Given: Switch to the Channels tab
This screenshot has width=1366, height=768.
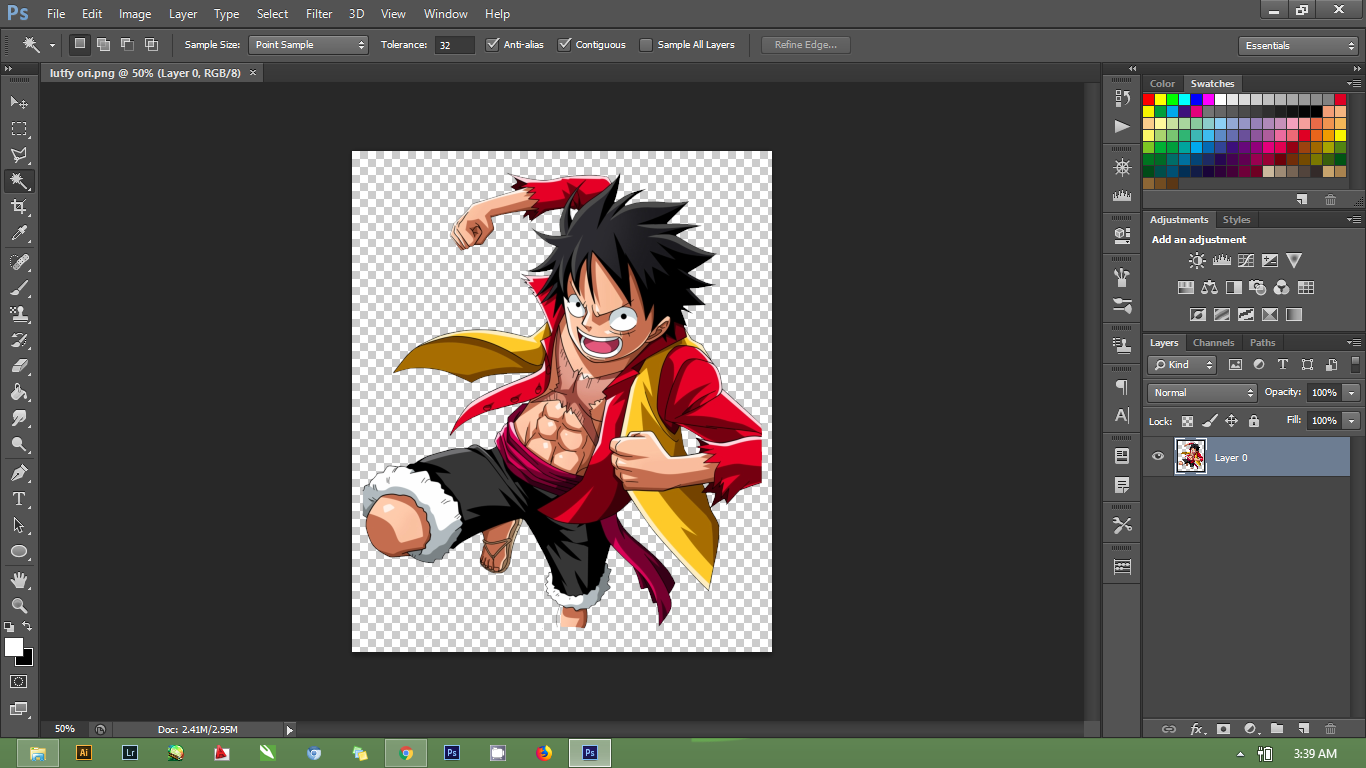Looking at the screenshot, I should 1214,343.
